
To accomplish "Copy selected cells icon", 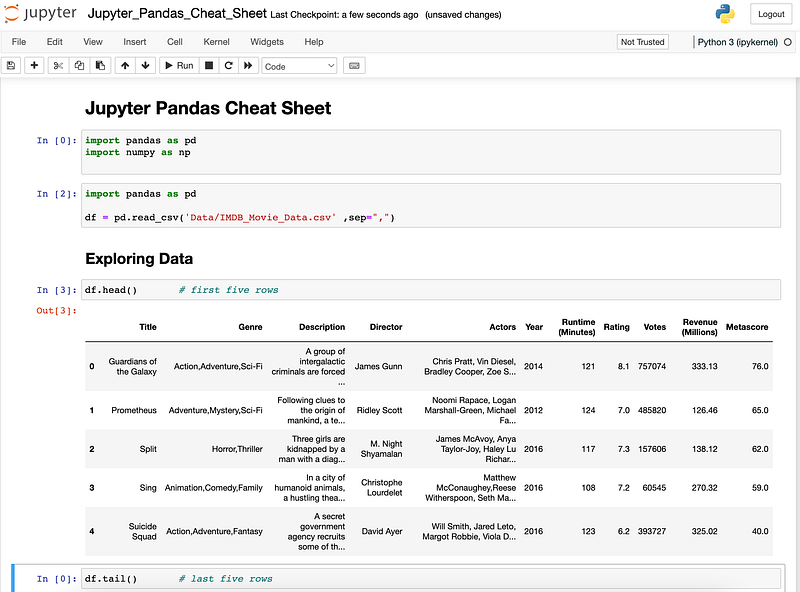I will coord(79,66).
